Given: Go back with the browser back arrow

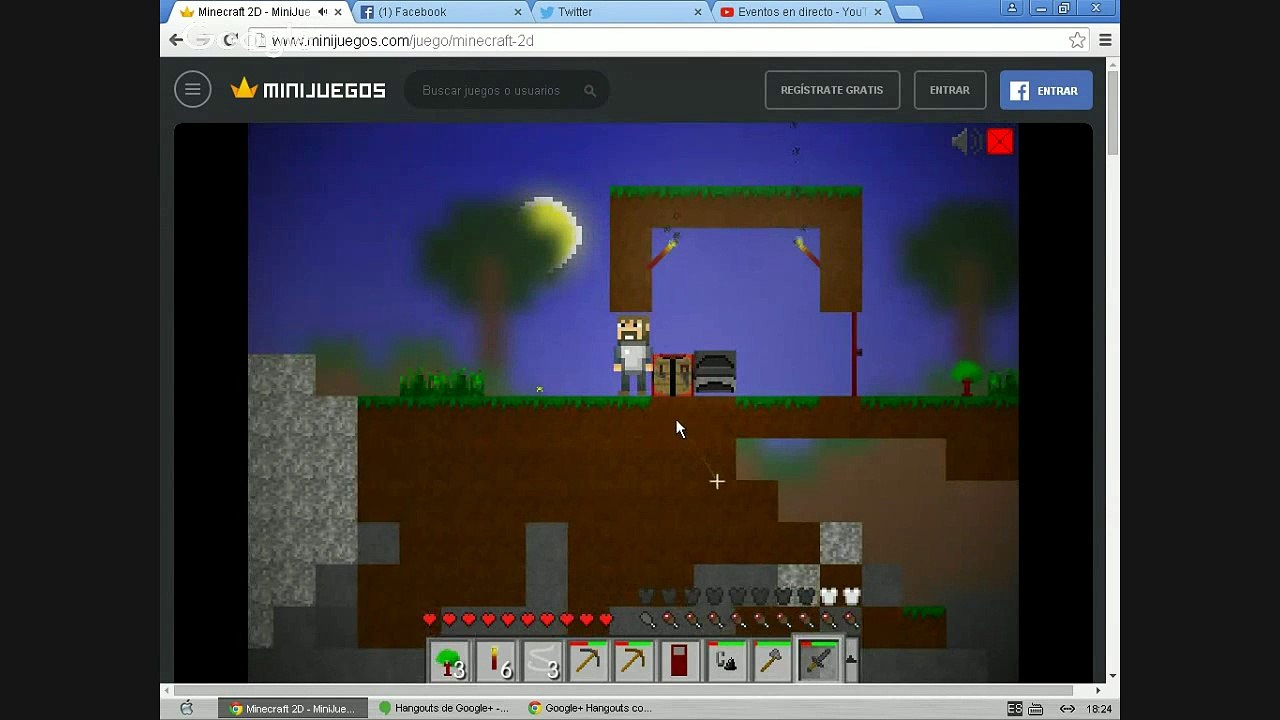Looking at the screenshot, I should coord(176,40).
